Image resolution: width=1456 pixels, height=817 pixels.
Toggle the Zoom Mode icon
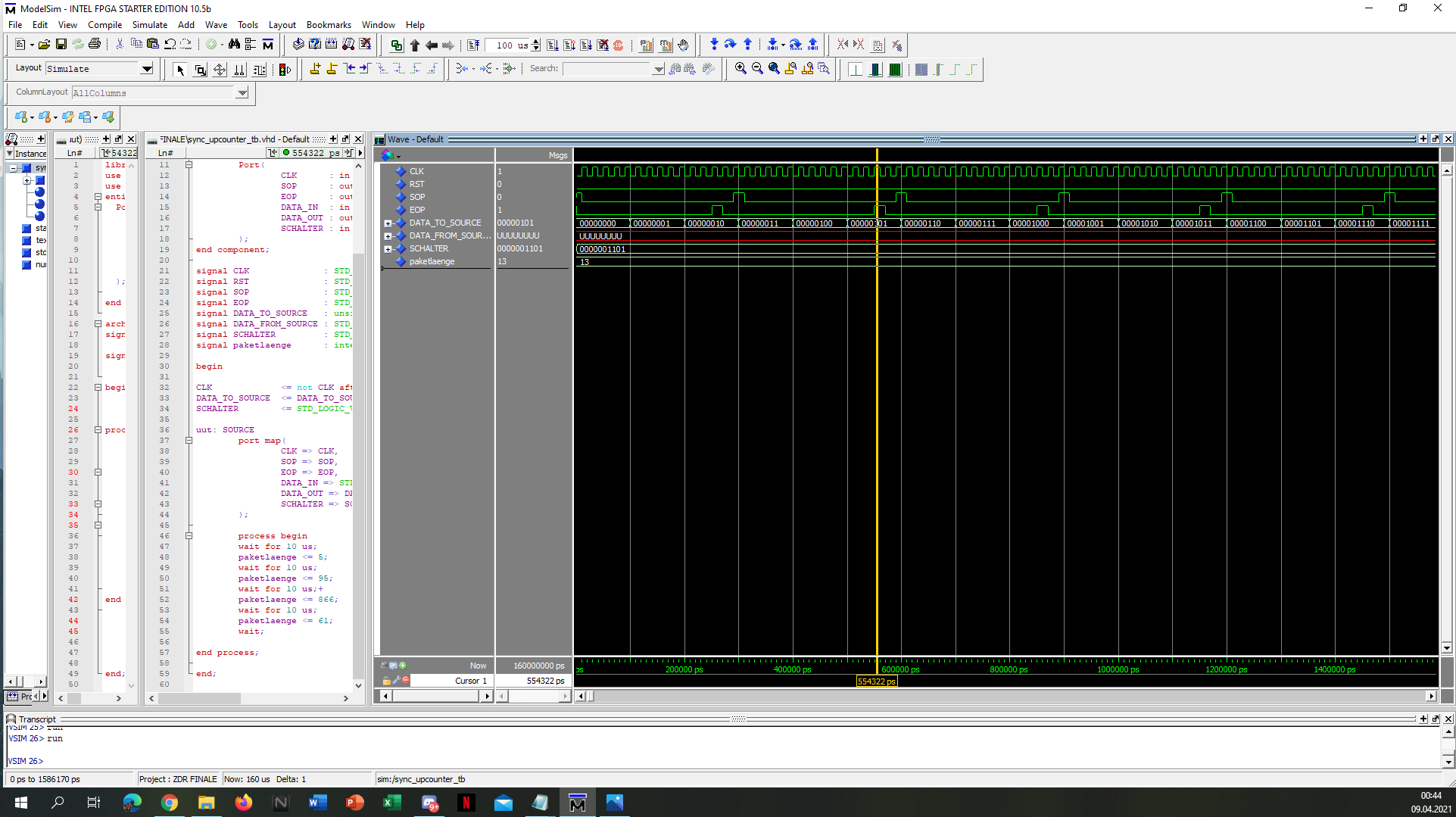pyautogui.click(x=200, y=70)
